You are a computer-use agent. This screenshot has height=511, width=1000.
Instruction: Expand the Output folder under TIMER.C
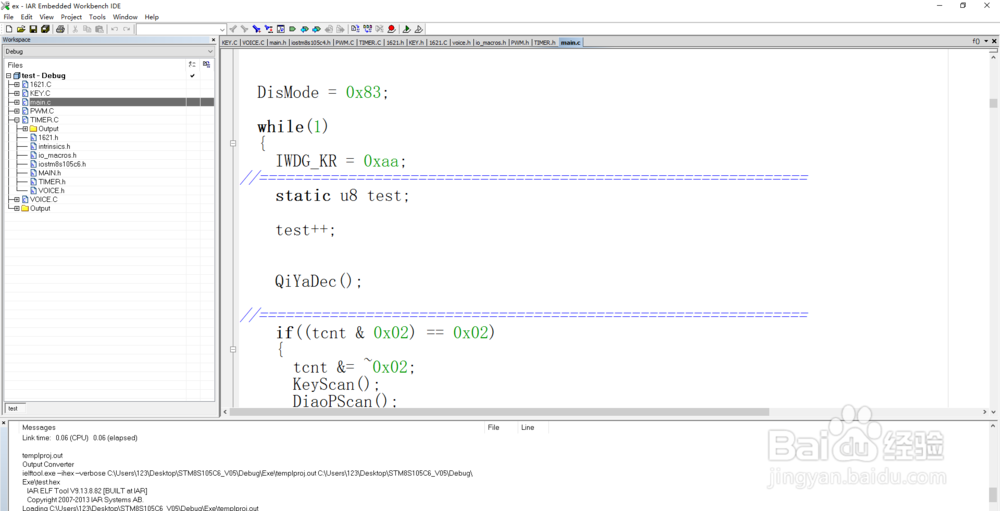click(x=25, y=128)
